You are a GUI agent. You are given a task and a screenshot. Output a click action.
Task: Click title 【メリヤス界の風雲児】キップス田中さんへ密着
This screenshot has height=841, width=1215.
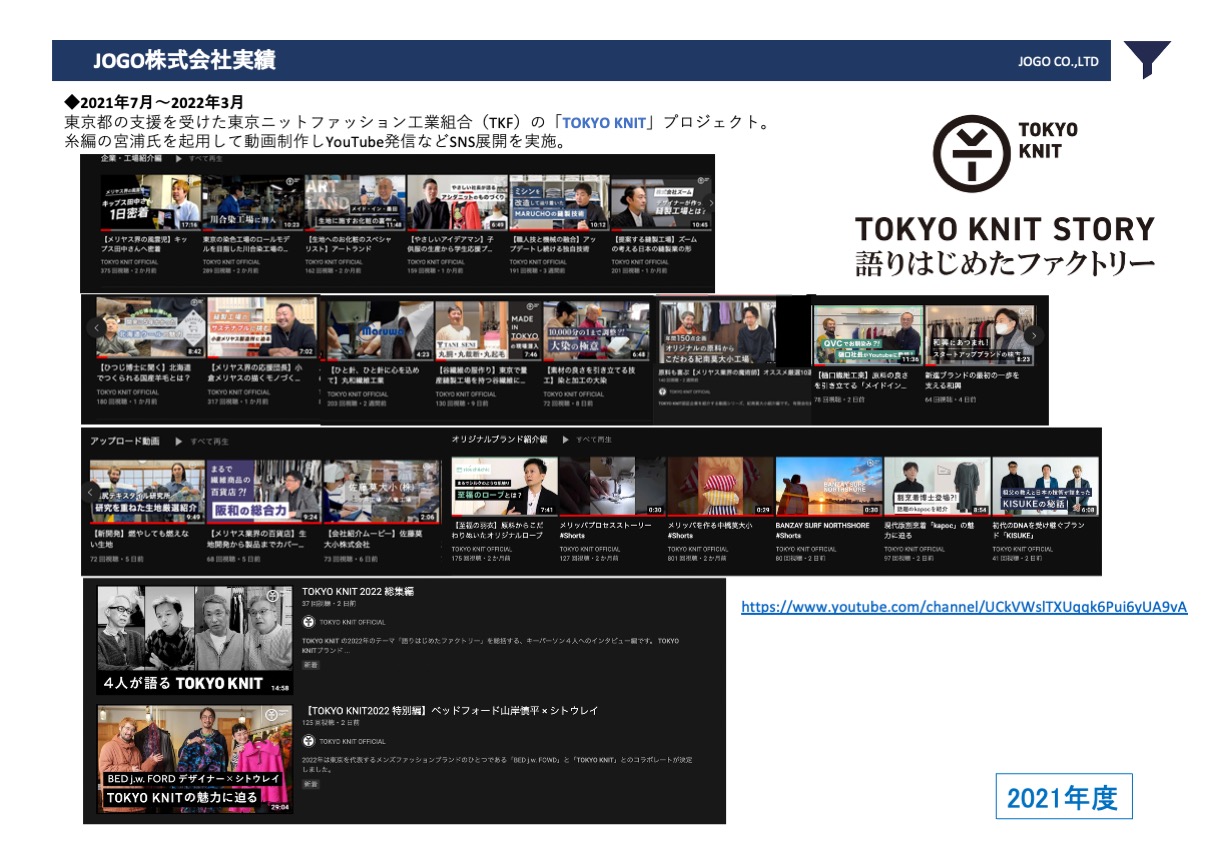[x=146, y=245]
